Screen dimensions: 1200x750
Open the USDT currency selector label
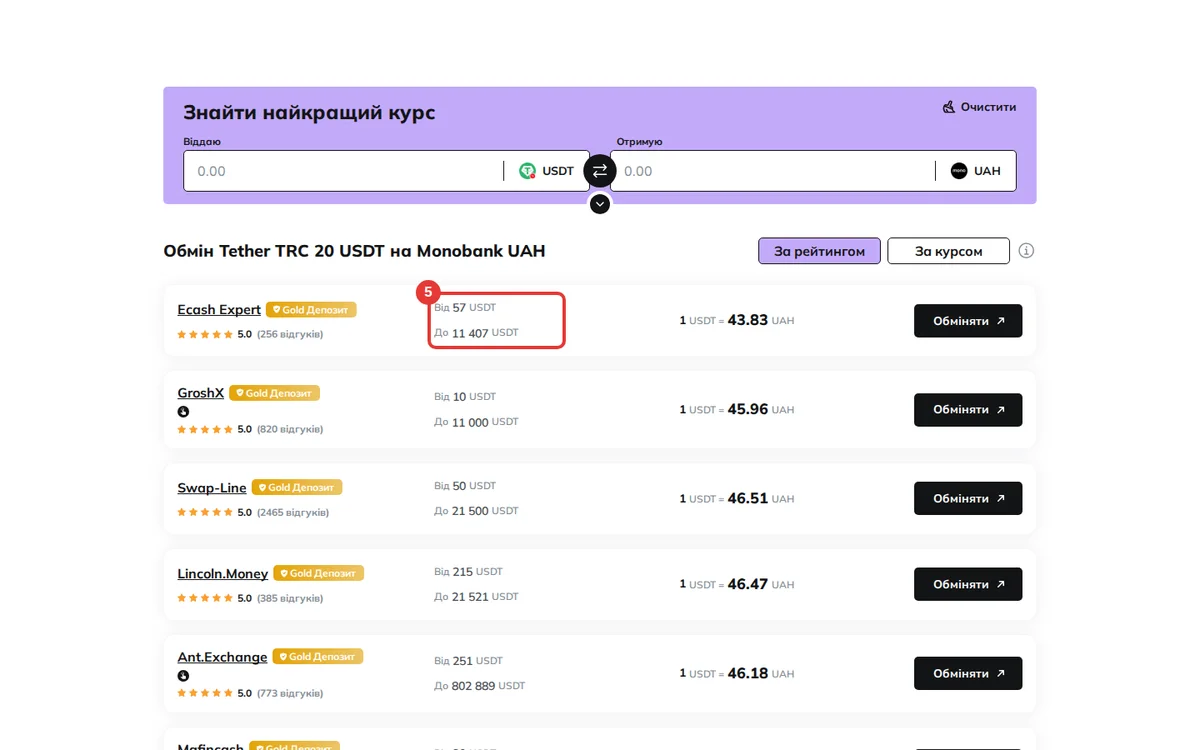click(x=558, y=171)
